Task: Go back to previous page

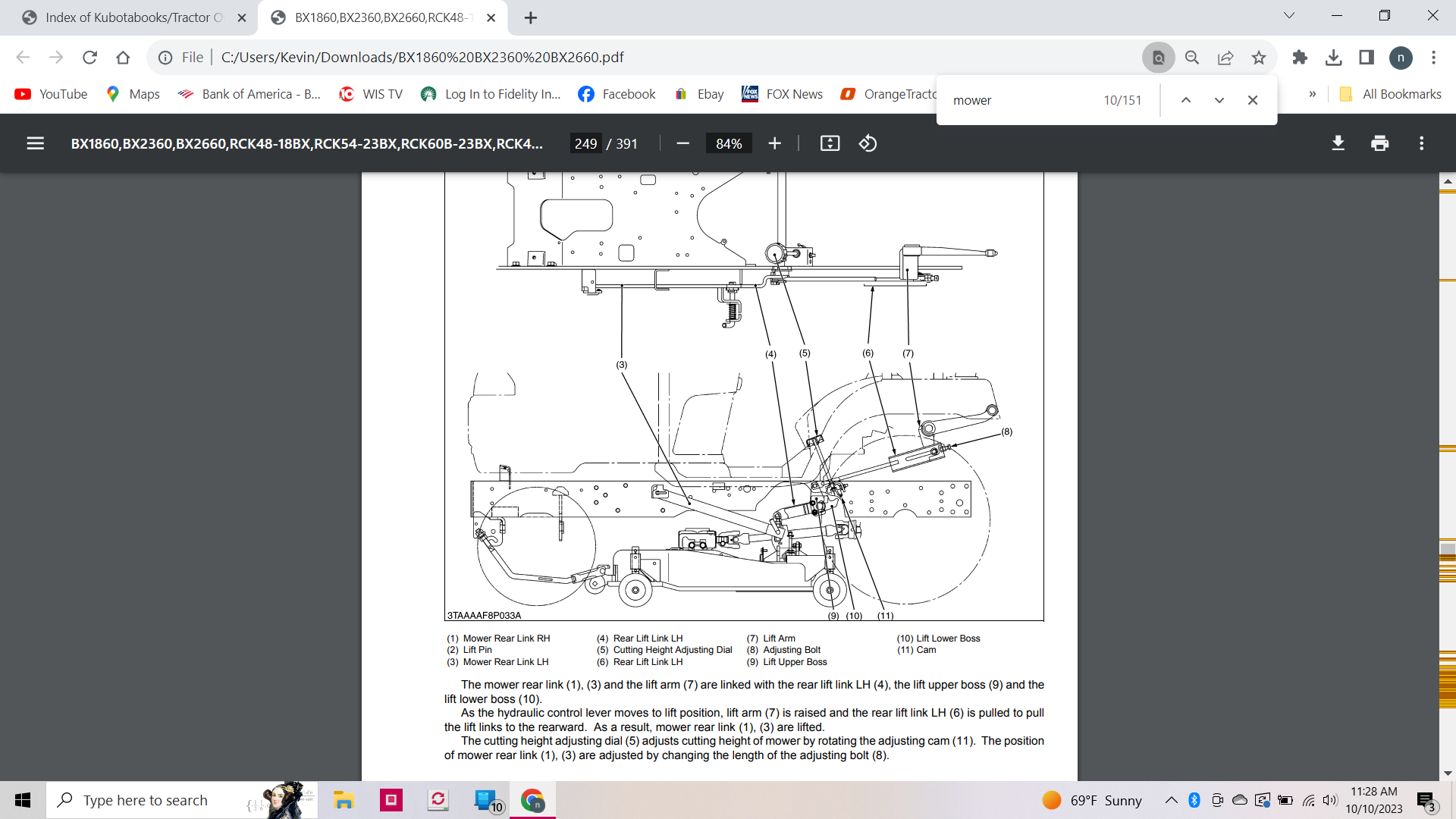Action: 23,57
